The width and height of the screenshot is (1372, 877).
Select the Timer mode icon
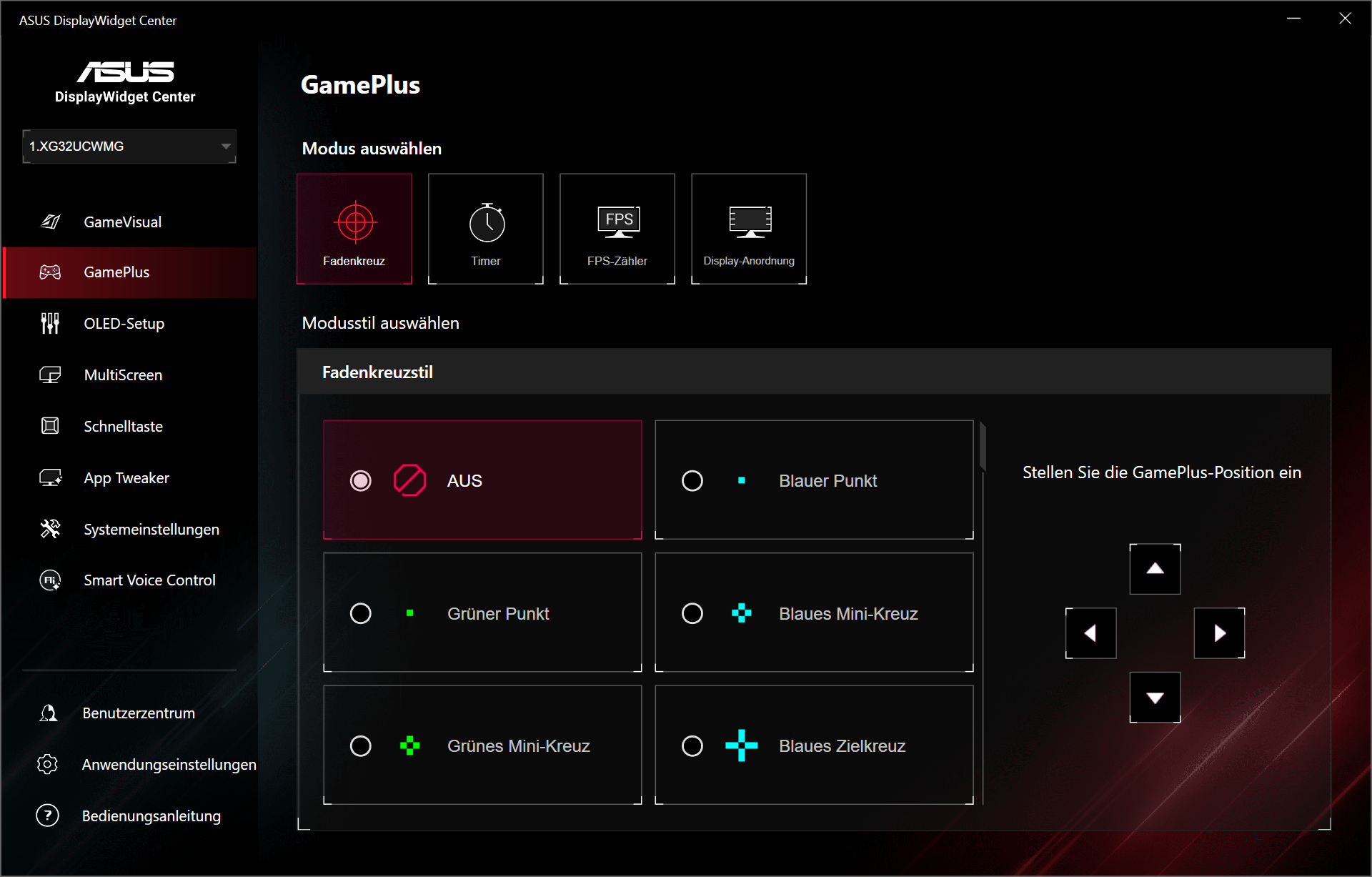pos(487,222)
